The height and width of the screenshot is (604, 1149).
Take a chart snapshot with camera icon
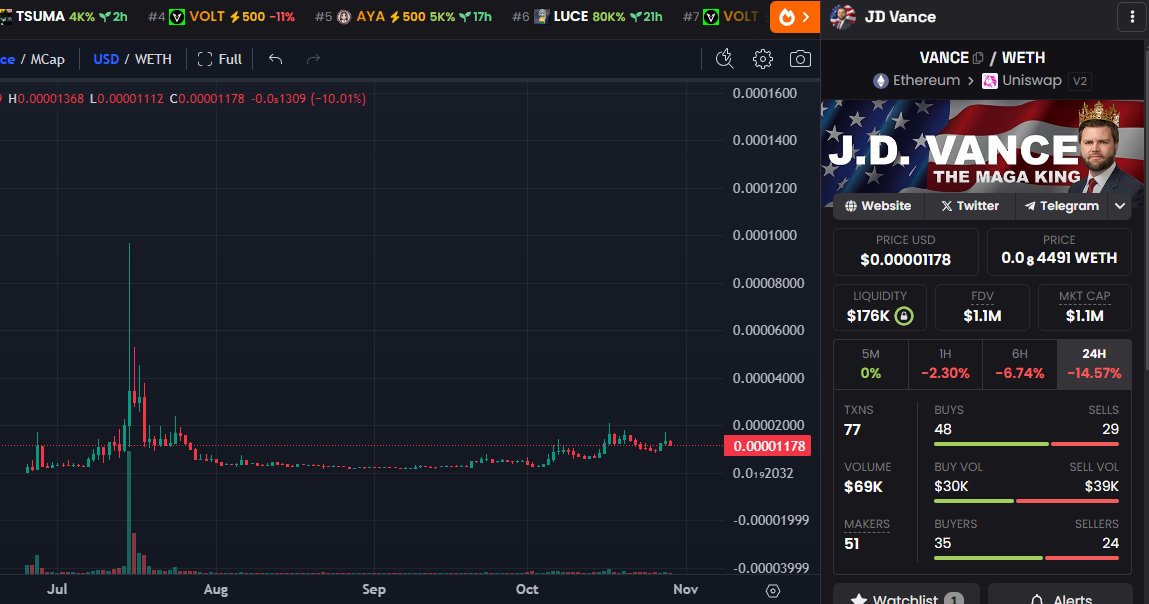point(800,59)
